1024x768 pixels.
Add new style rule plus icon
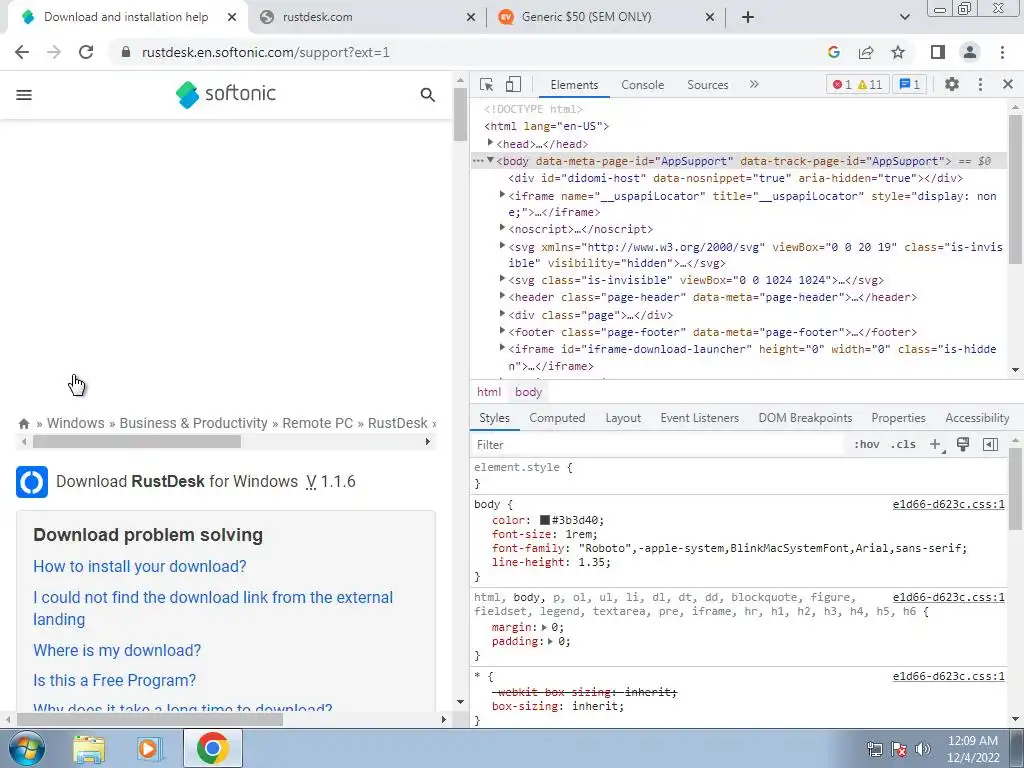click(936, 445)
